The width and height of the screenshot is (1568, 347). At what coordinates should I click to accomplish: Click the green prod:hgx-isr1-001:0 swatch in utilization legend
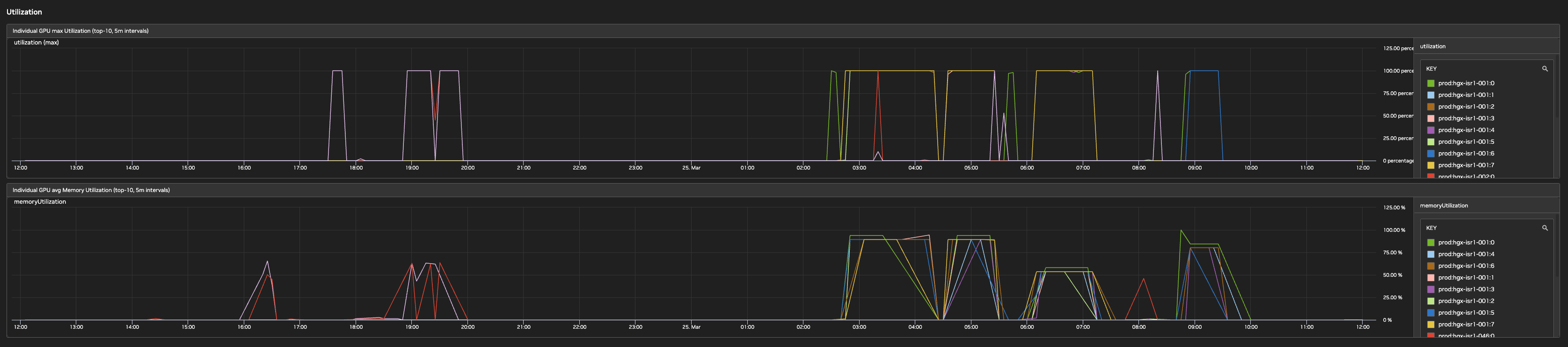[x=1430, y=83]
